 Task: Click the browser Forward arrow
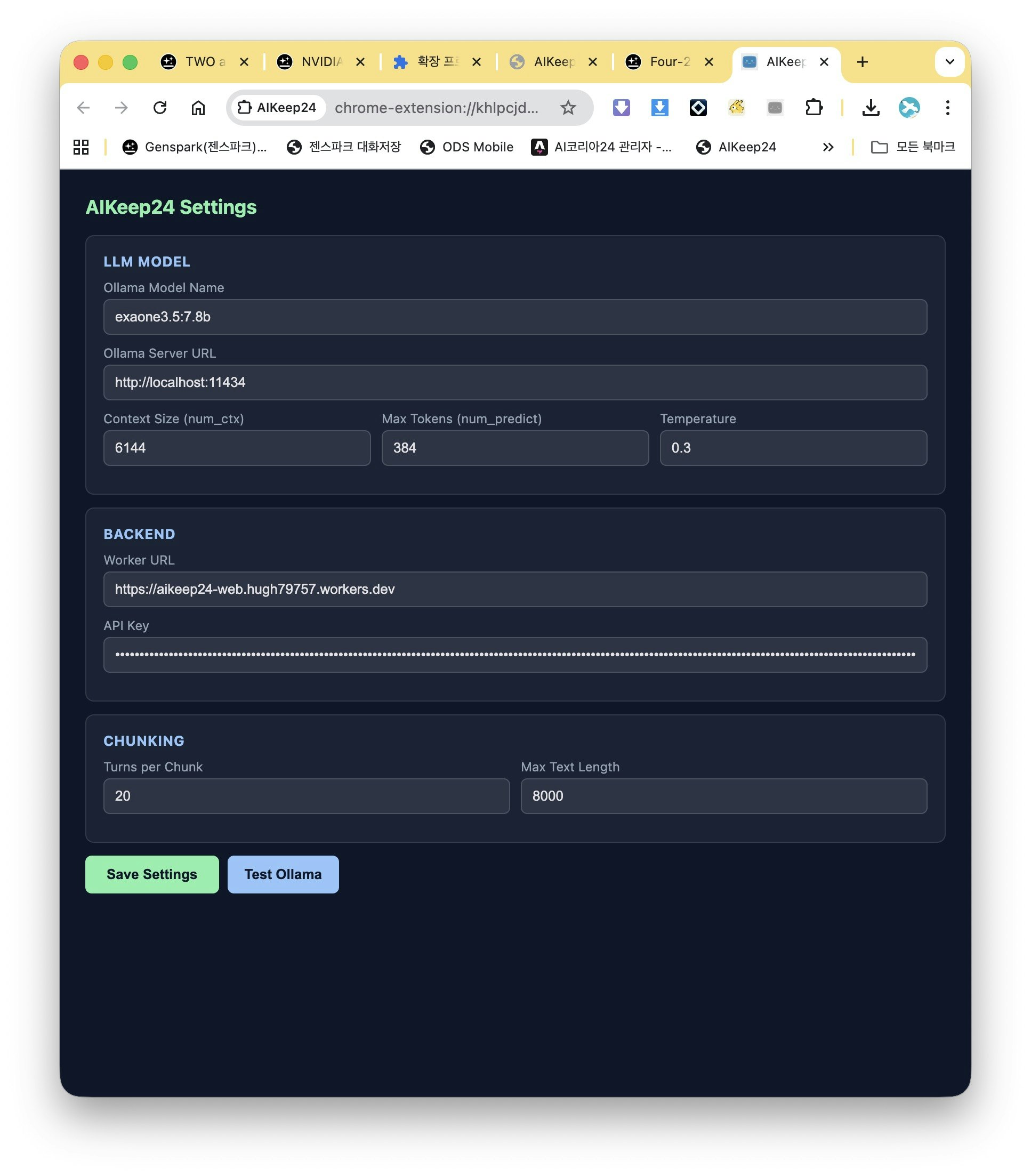pos(122,108)
